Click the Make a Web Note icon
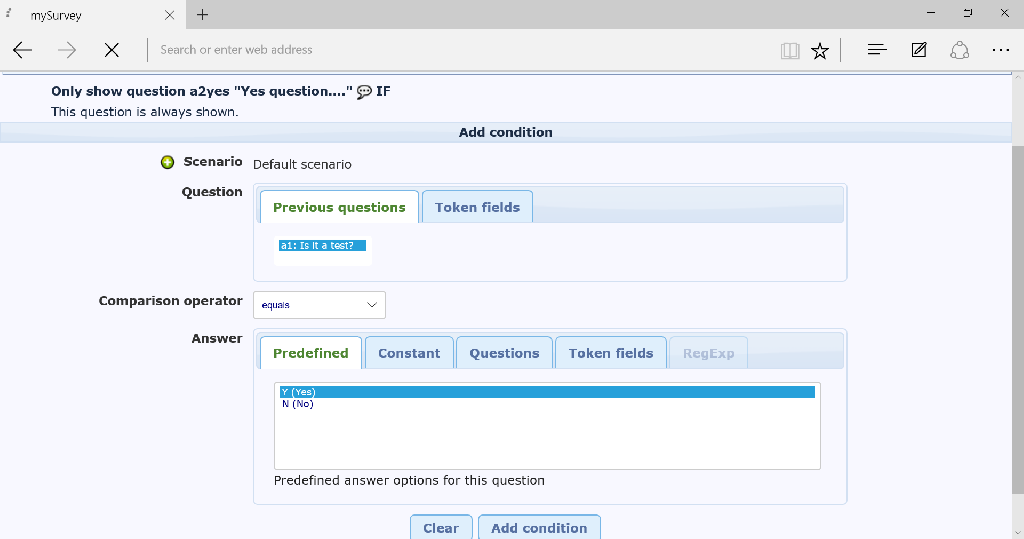This screenshot has width=1024, height=539. [x=919, y=50]
